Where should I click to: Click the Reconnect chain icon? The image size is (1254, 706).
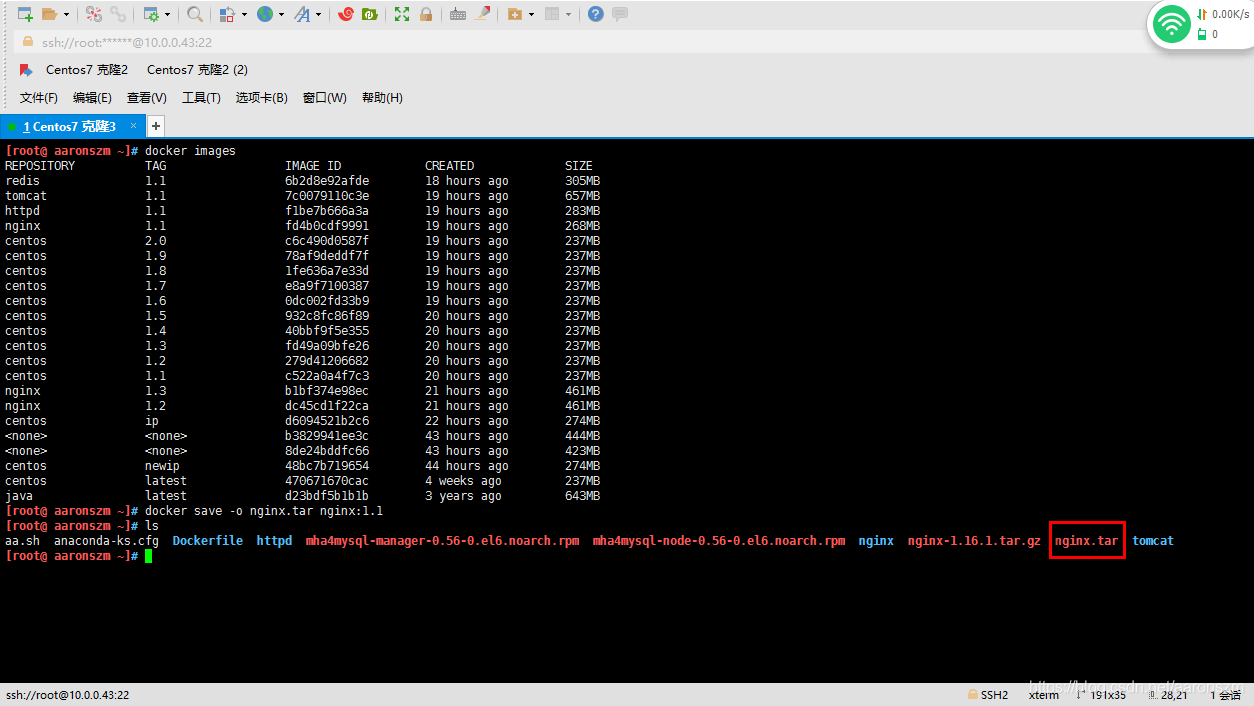tap(118, 14)
